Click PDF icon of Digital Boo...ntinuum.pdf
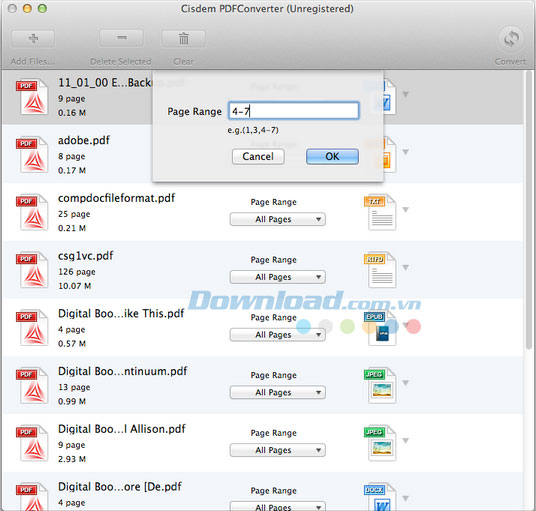The height and width of the screenshot is (511, 536). coord(32,385)
